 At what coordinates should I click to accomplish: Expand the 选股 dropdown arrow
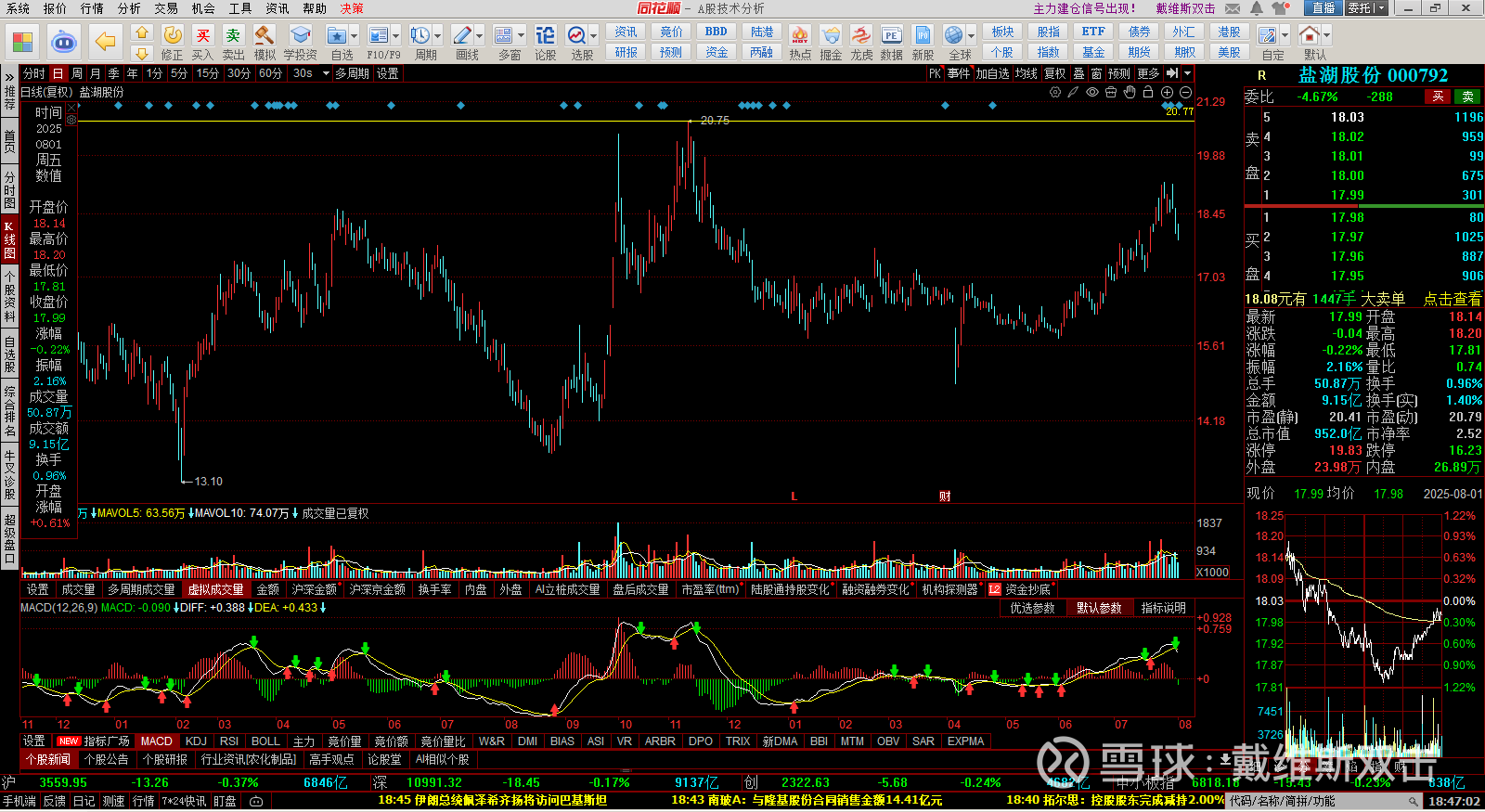coord(593,36)
